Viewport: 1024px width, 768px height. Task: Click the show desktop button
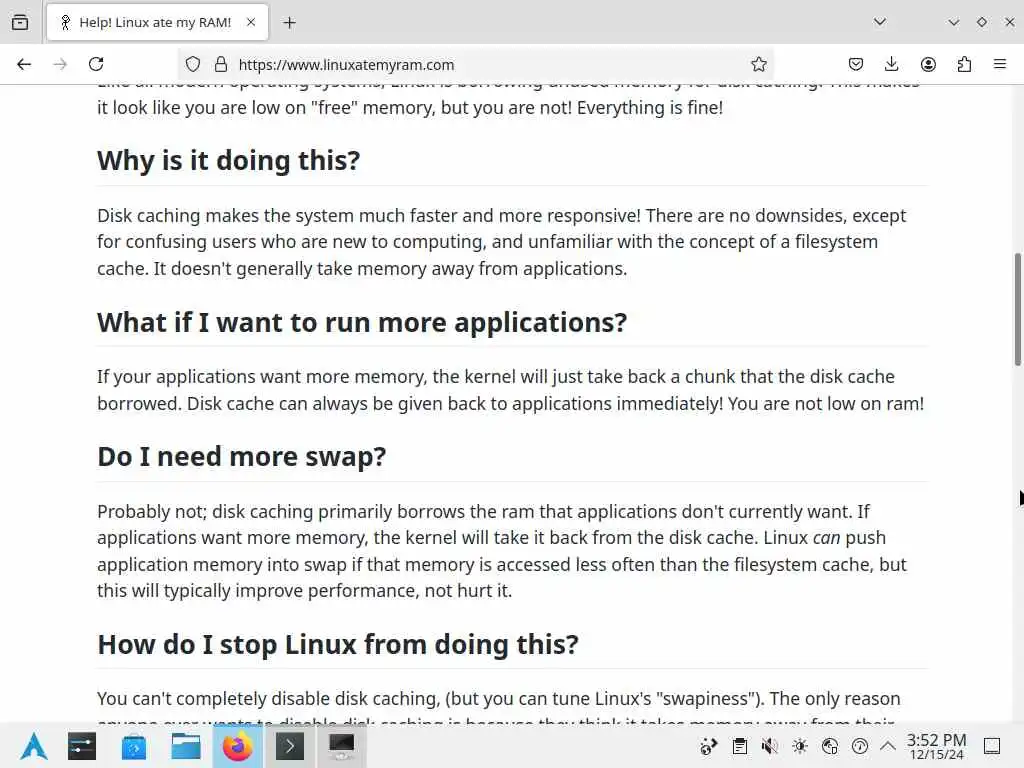[992, 746]
